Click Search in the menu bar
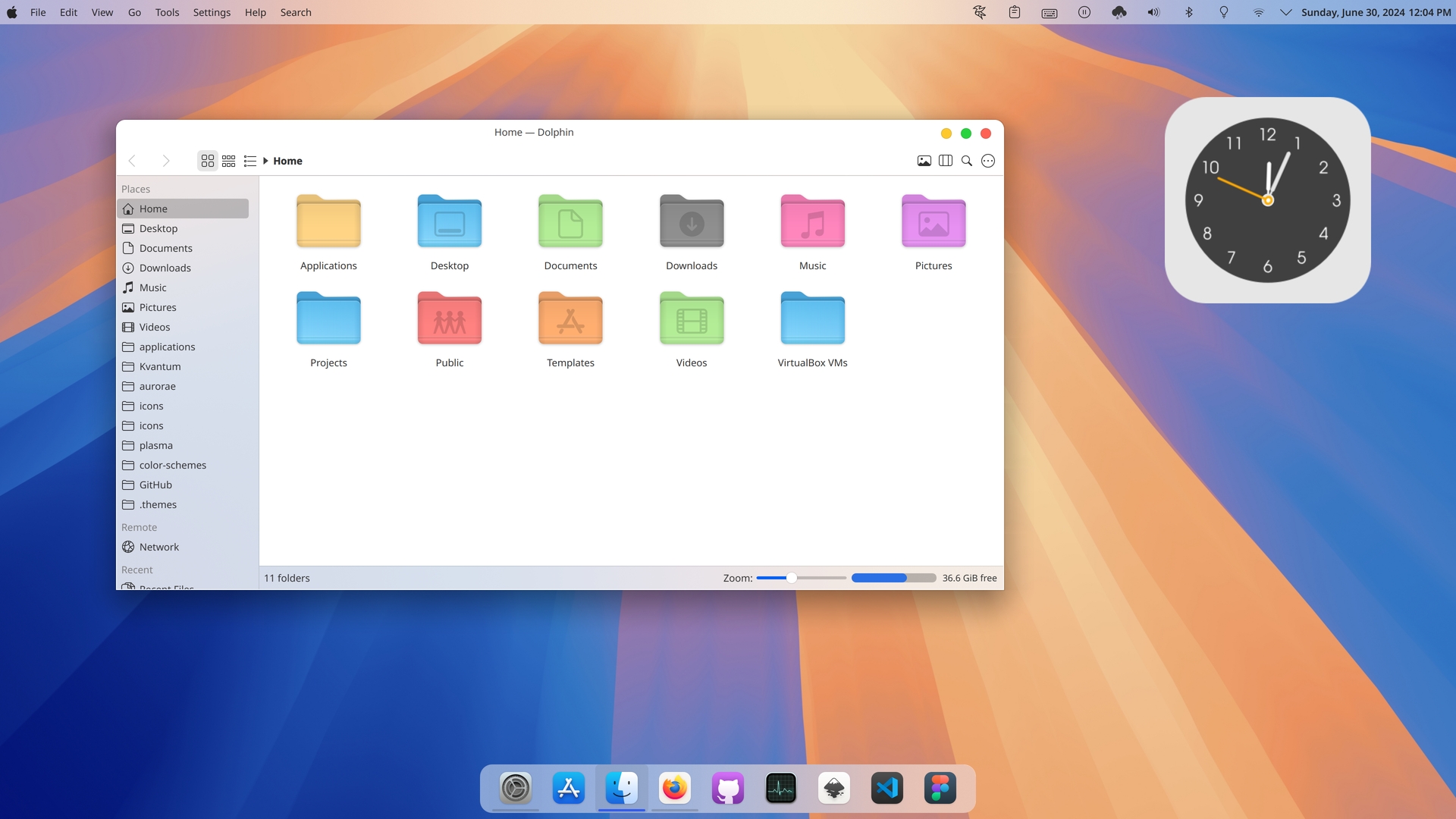 (x=296, y=12)
